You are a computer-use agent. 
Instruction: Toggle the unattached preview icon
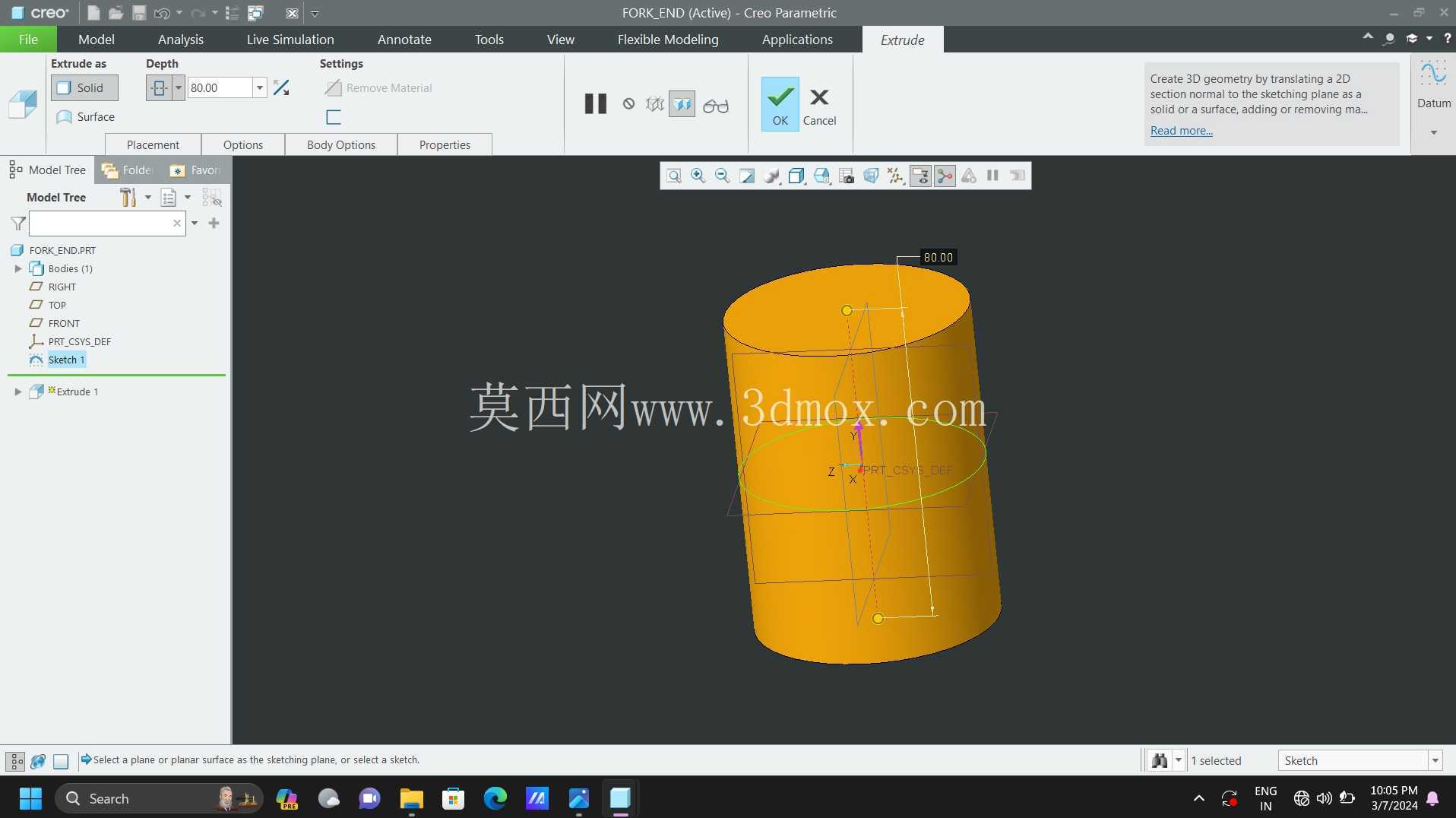pyautogui.click(x=654, y=104)
